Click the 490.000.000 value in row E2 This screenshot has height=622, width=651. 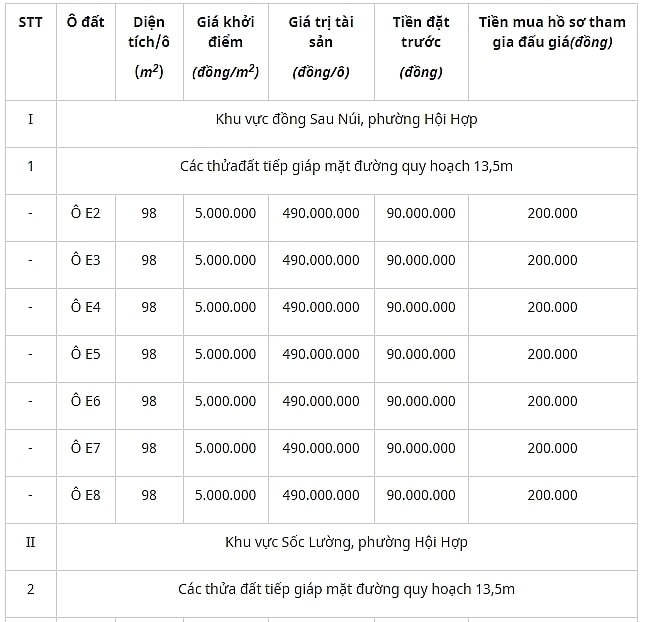[x=321, y=213]
